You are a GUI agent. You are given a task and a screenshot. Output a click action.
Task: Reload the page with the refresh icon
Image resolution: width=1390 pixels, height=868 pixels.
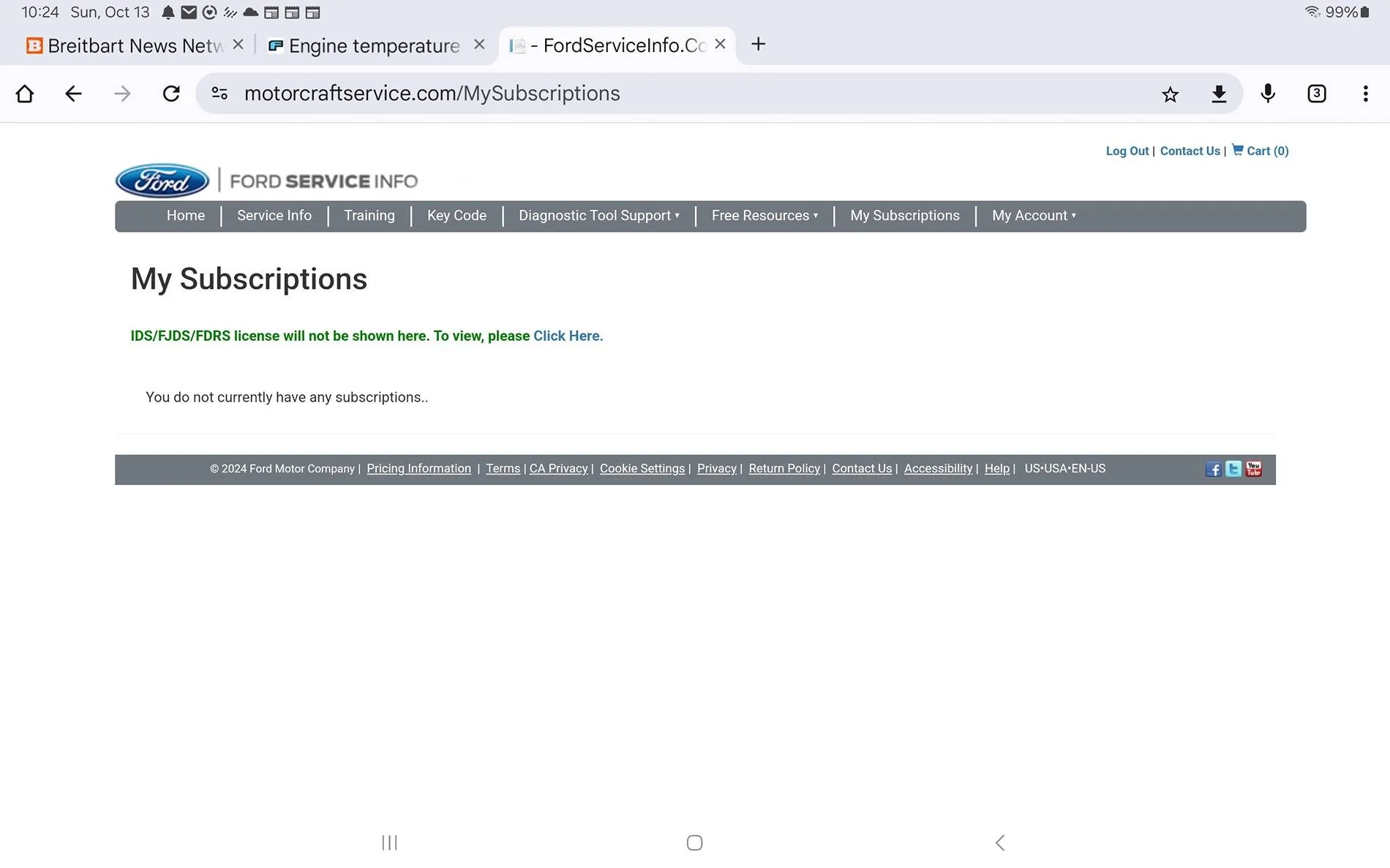[x=171, y=94]
